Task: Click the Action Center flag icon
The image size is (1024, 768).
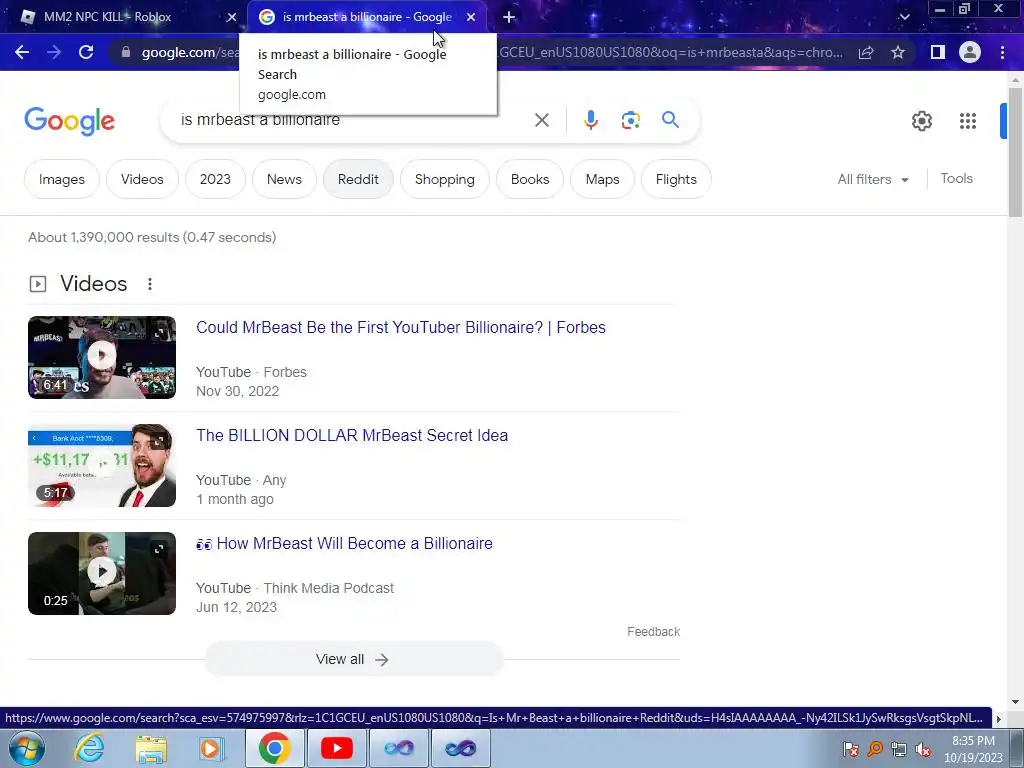Action: coord(850,749)
